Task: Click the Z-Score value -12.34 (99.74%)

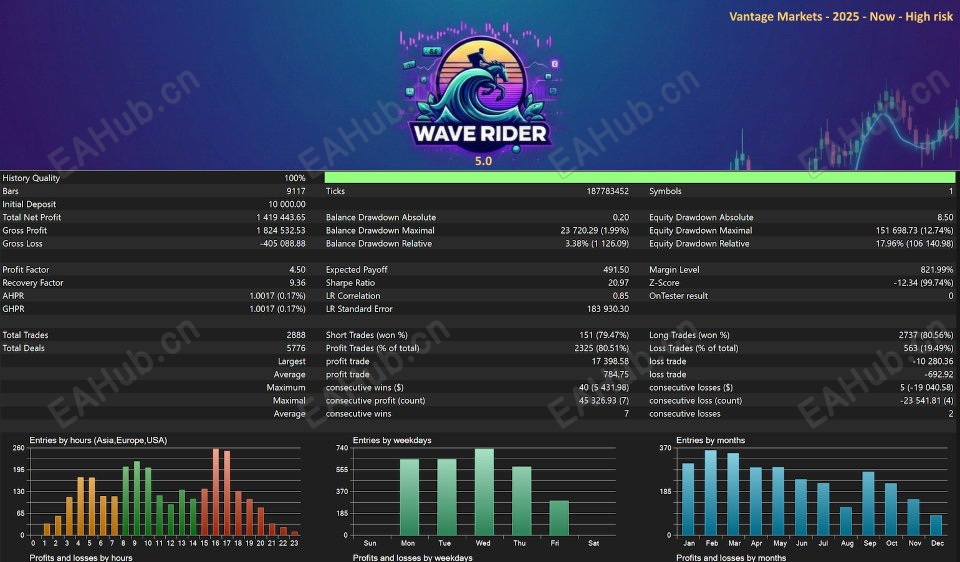Action: pyautogui.click(x=923, y=283)
